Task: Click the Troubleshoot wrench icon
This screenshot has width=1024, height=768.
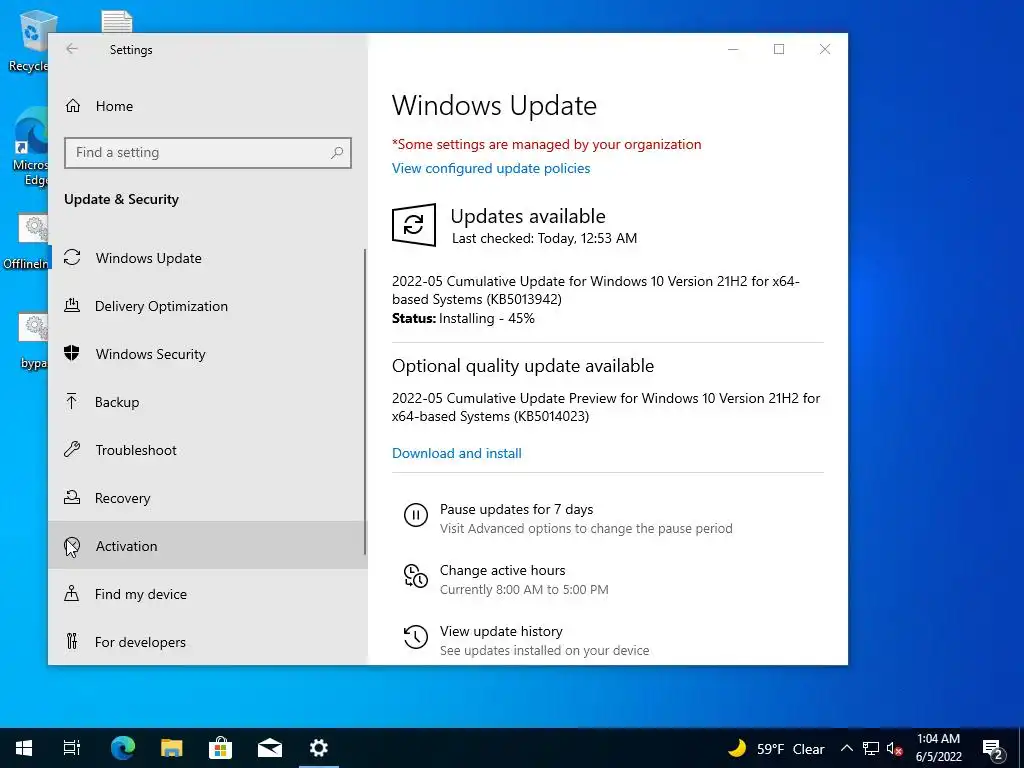Action: click(x=72, y=449)
